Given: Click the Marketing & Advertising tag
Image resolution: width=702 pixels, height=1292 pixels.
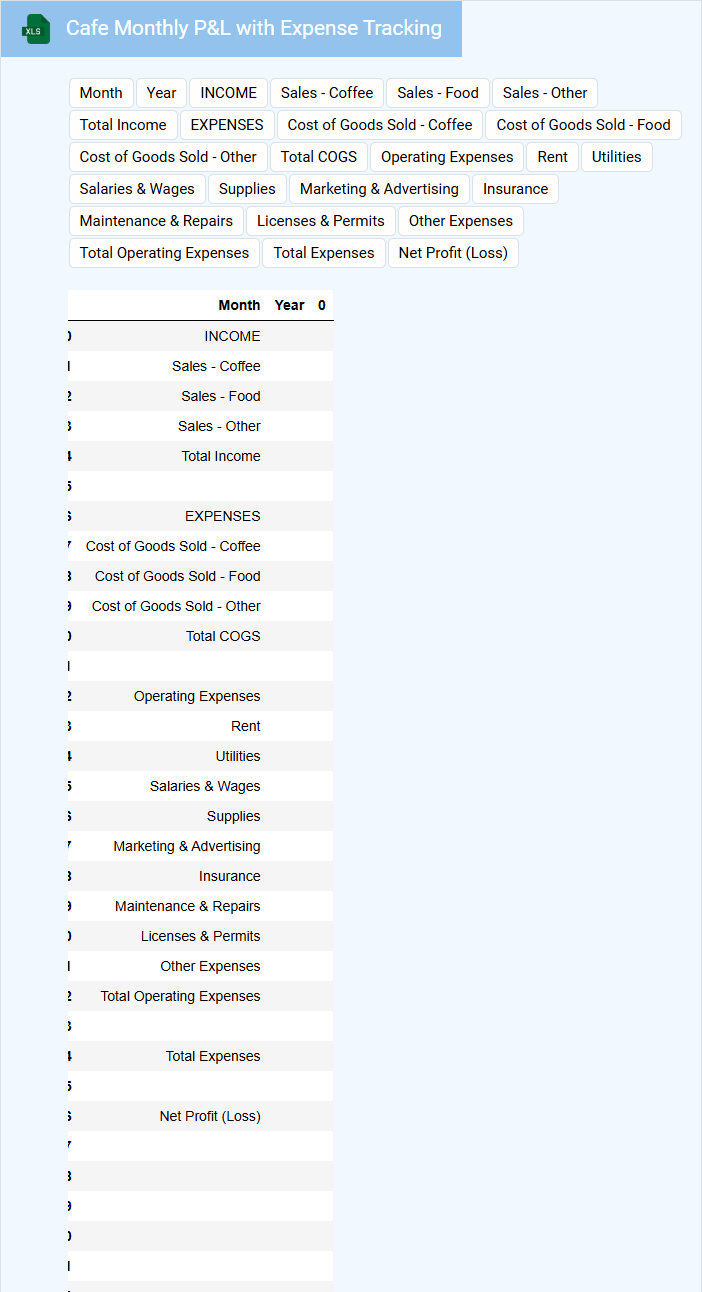Looking at the screenshot, I should point(379,189).
